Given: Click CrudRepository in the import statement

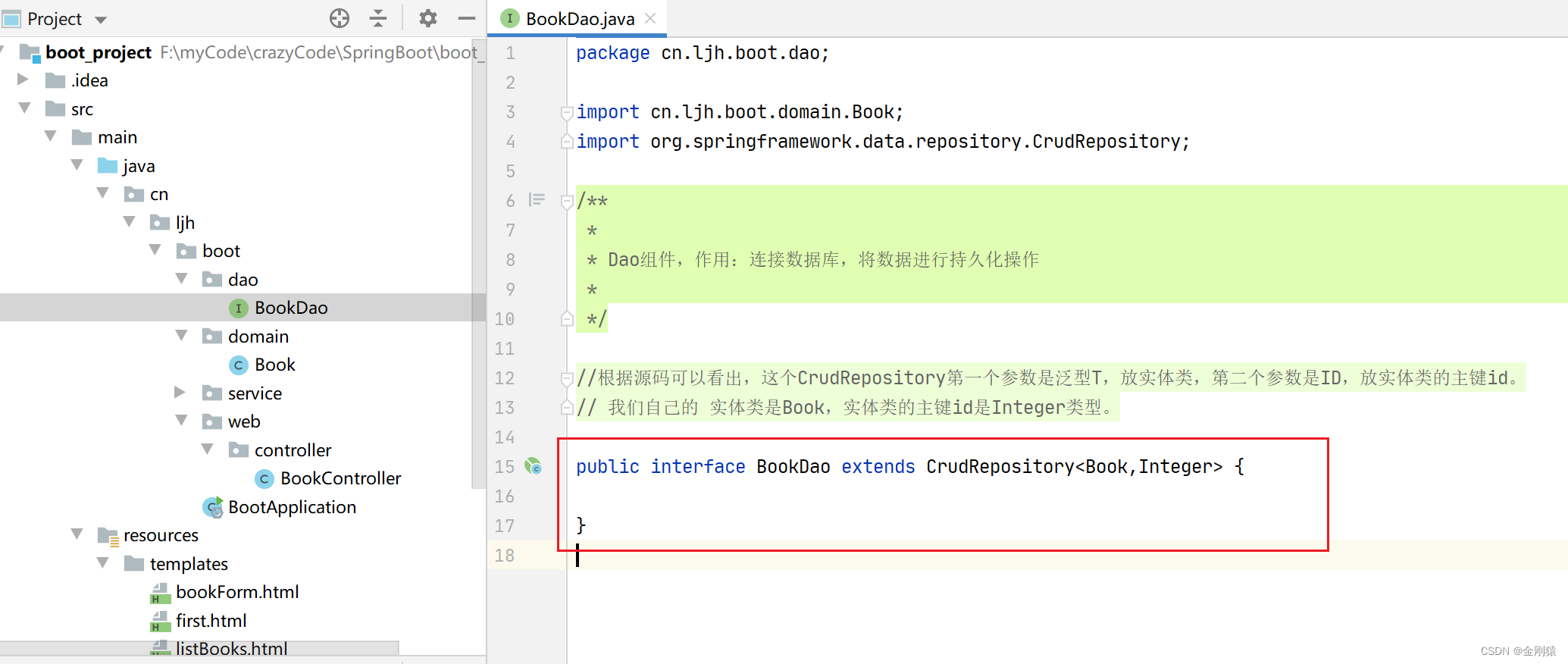Looking at the screenshot, I should pos(1106,141).
